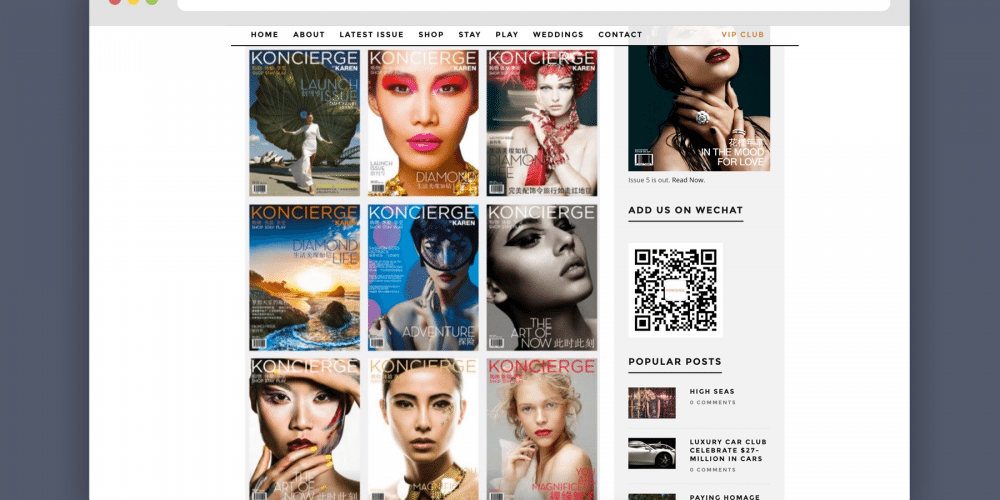Select the red floral headpiece cover

click(x=541, y=122)
